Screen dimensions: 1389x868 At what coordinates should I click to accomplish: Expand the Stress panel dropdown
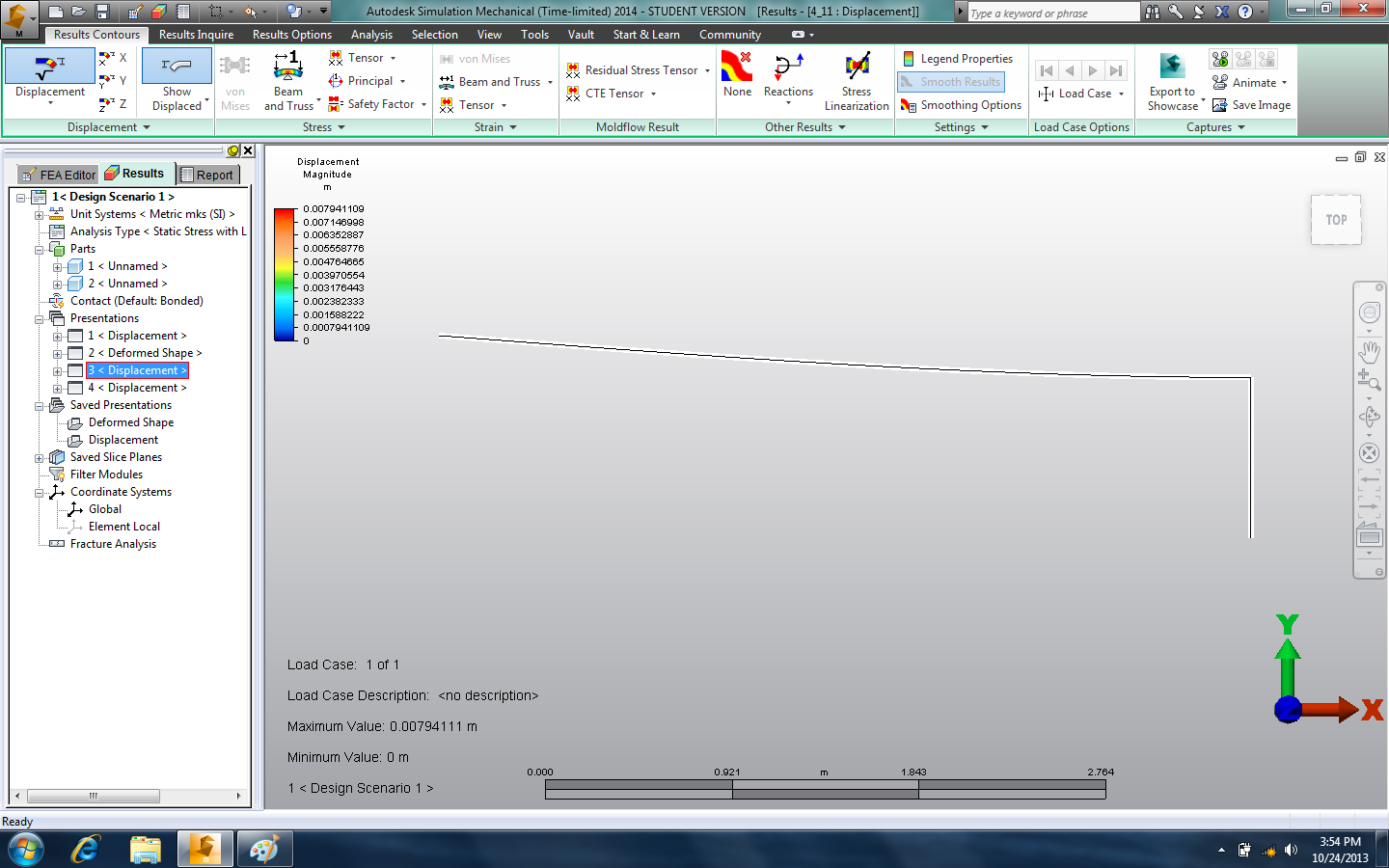pos(341,127)
